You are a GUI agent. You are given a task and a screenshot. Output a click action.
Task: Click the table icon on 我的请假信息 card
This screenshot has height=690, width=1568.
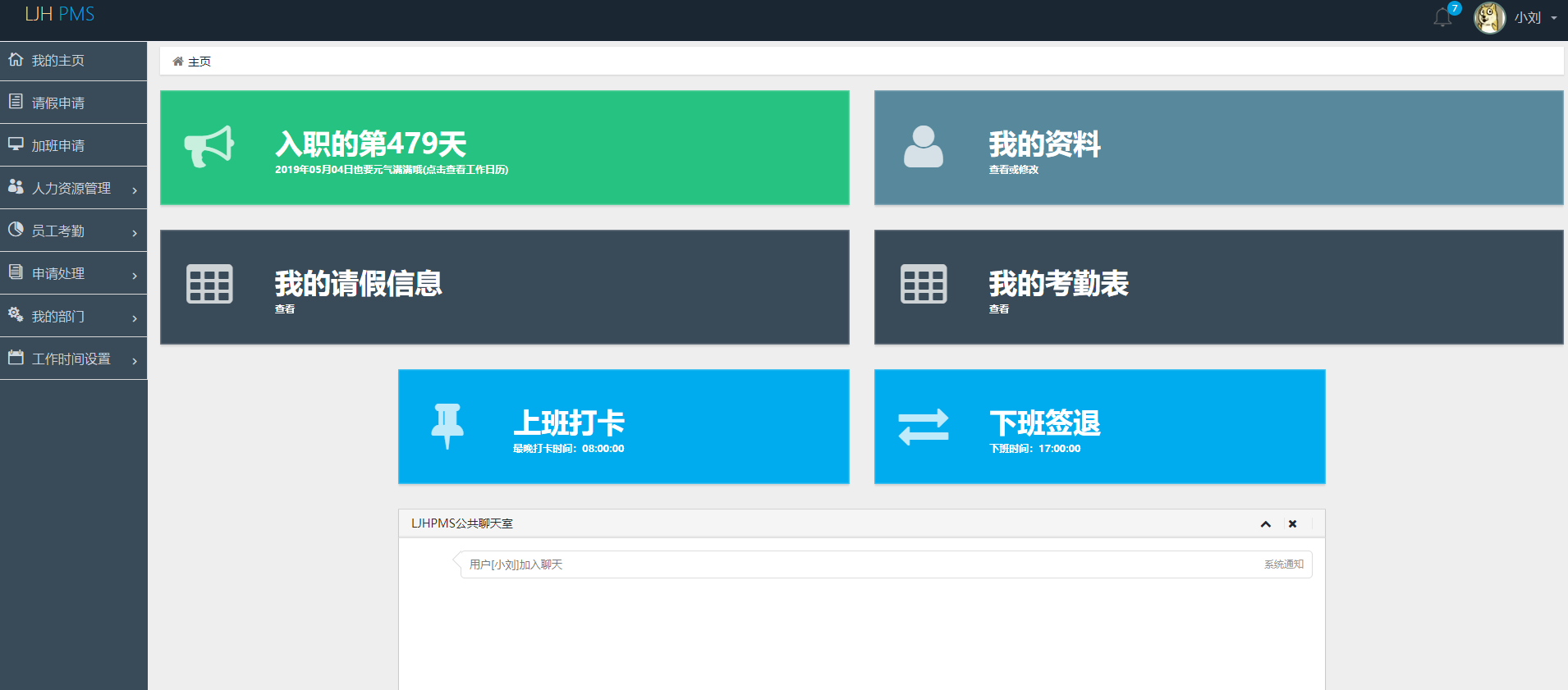(x=209, y=284)
